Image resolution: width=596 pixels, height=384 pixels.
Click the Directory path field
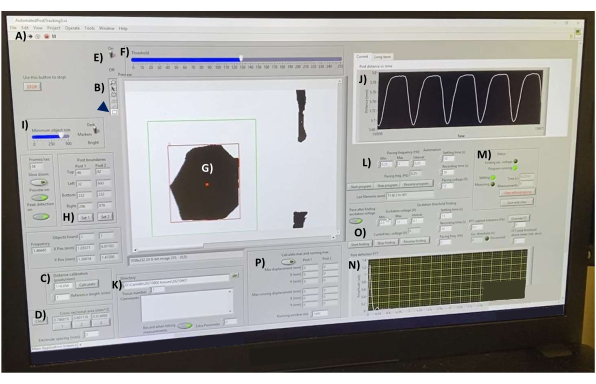pos(176,281)
